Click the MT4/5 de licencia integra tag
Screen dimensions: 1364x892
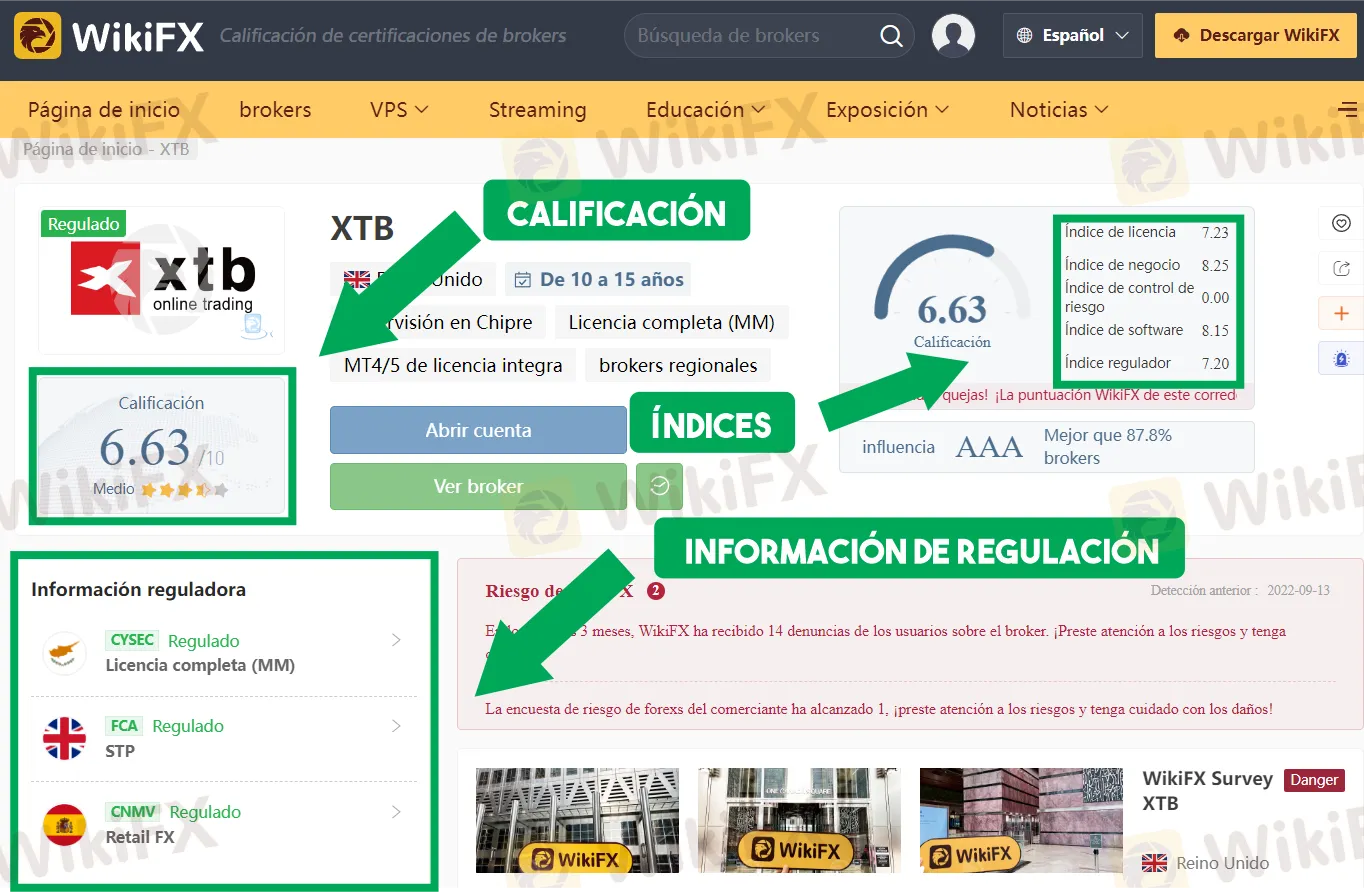(453, 366)
